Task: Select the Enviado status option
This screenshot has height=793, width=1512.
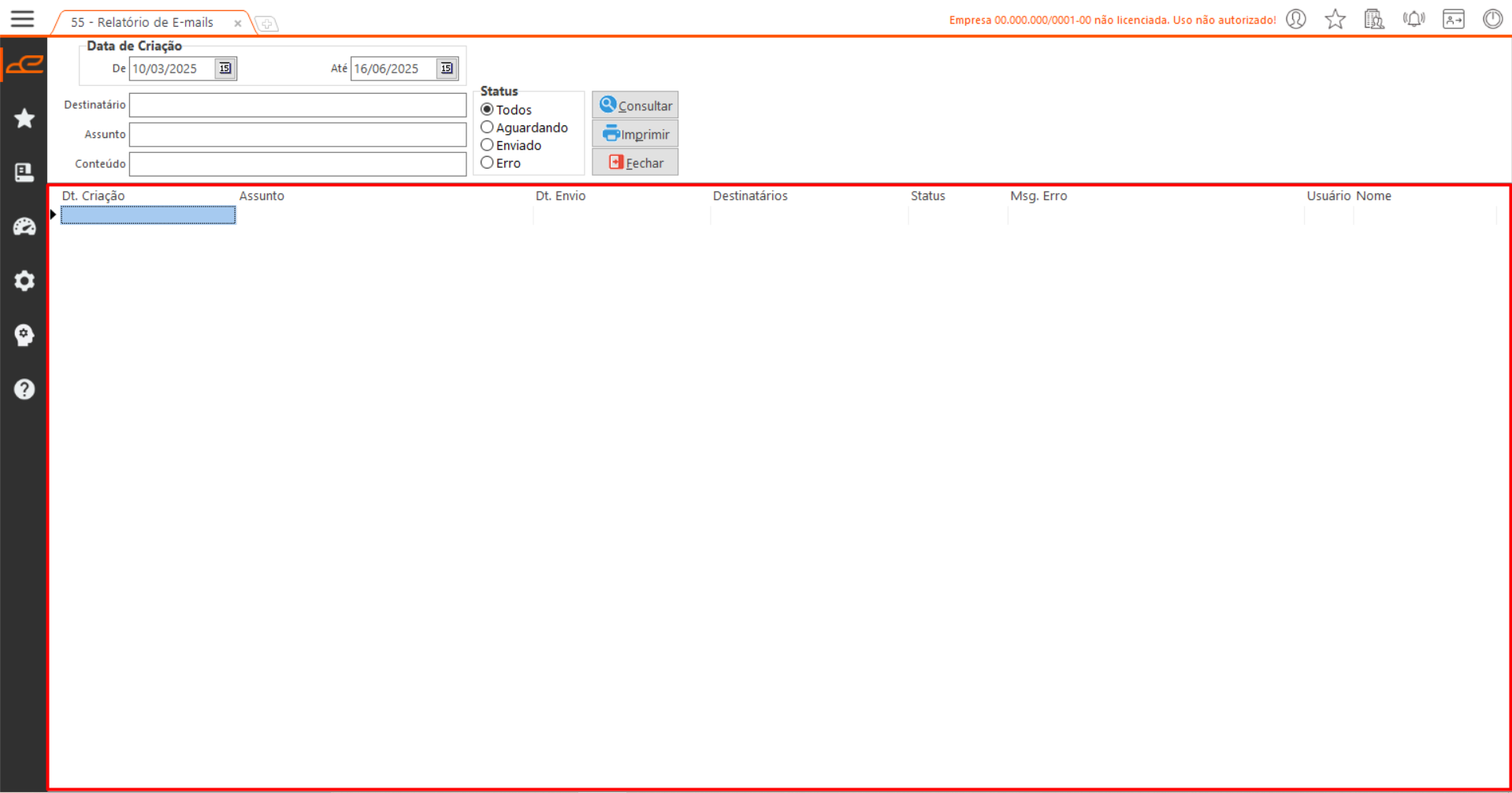Action: tap(488, 145)
